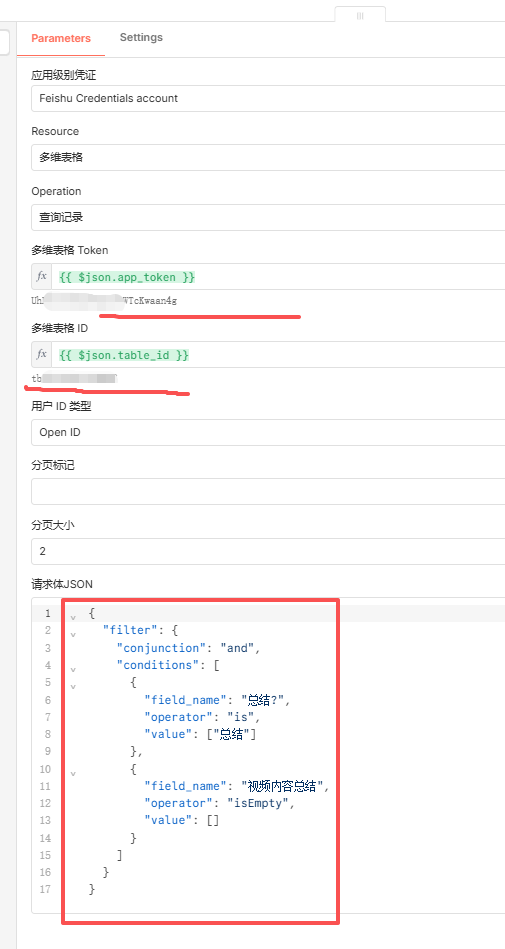Click the "value": [] line

182,821
